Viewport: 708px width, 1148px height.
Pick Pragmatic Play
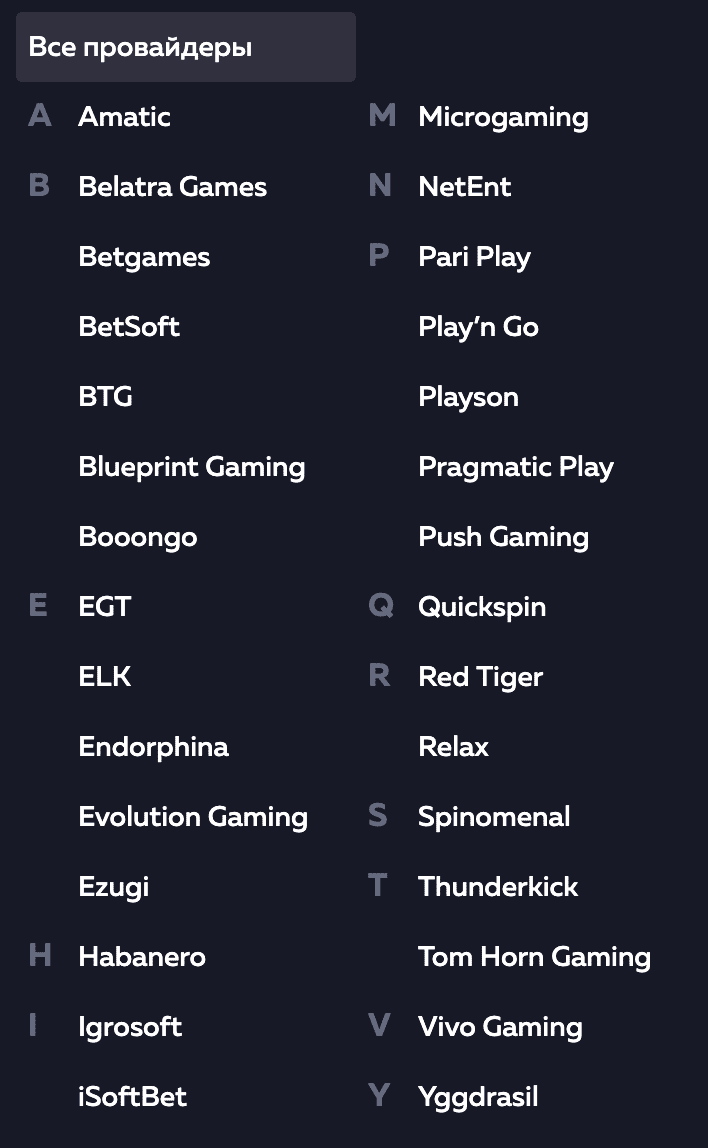coord(515,467)
